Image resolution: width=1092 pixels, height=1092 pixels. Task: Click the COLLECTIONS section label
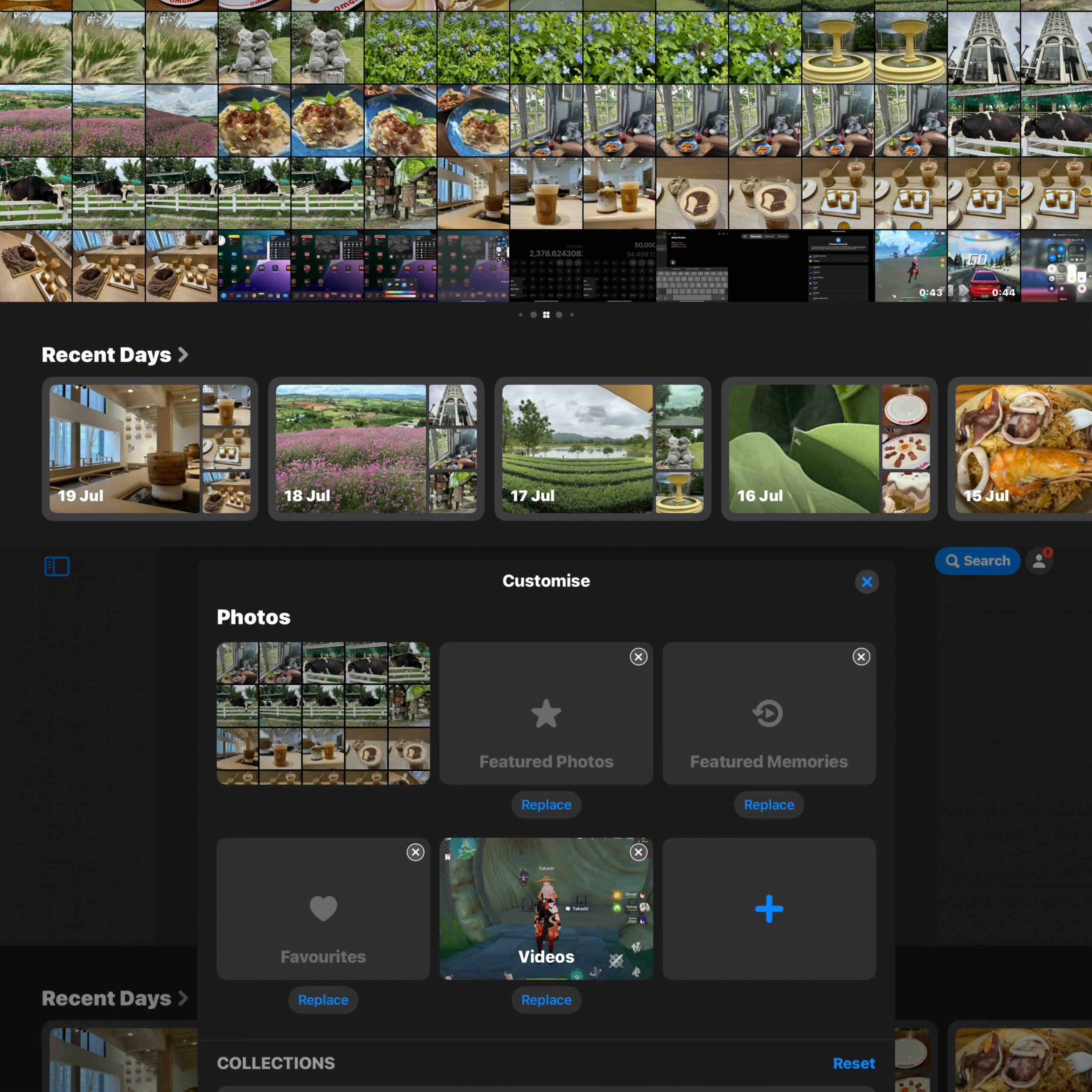pos(276,1063)
